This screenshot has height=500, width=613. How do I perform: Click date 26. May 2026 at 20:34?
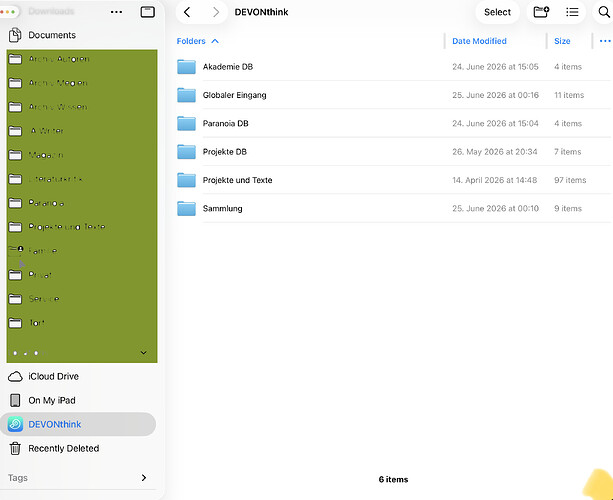(x=495, y=152)
